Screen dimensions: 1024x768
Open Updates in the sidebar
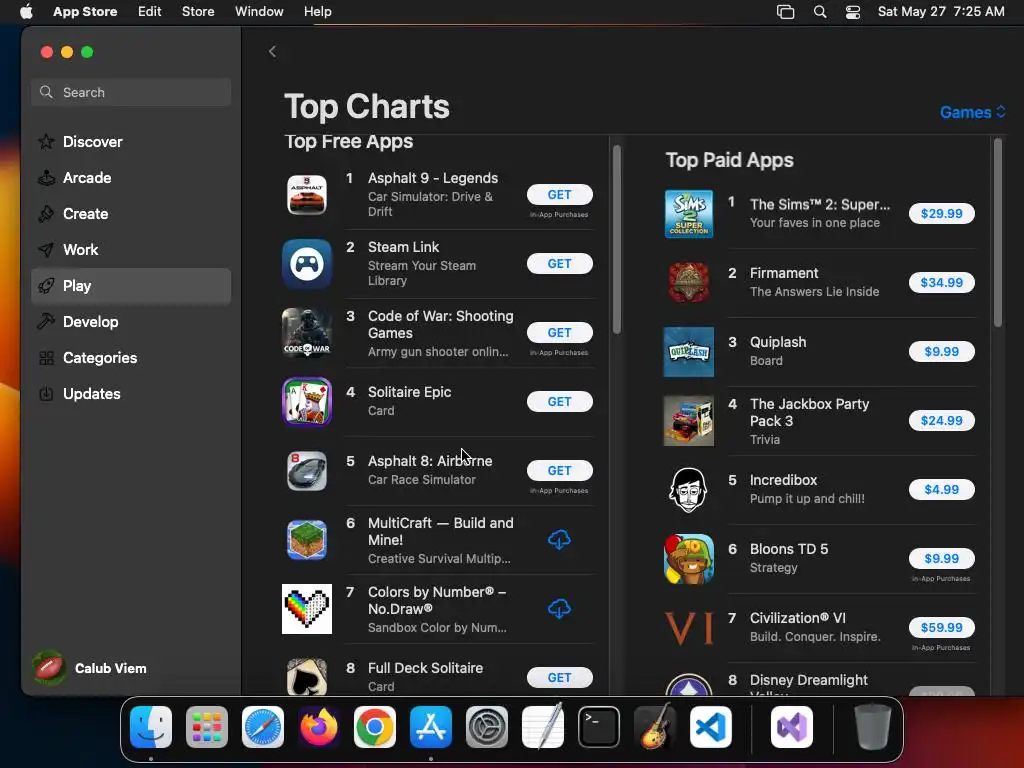click(x=131, y=394)
